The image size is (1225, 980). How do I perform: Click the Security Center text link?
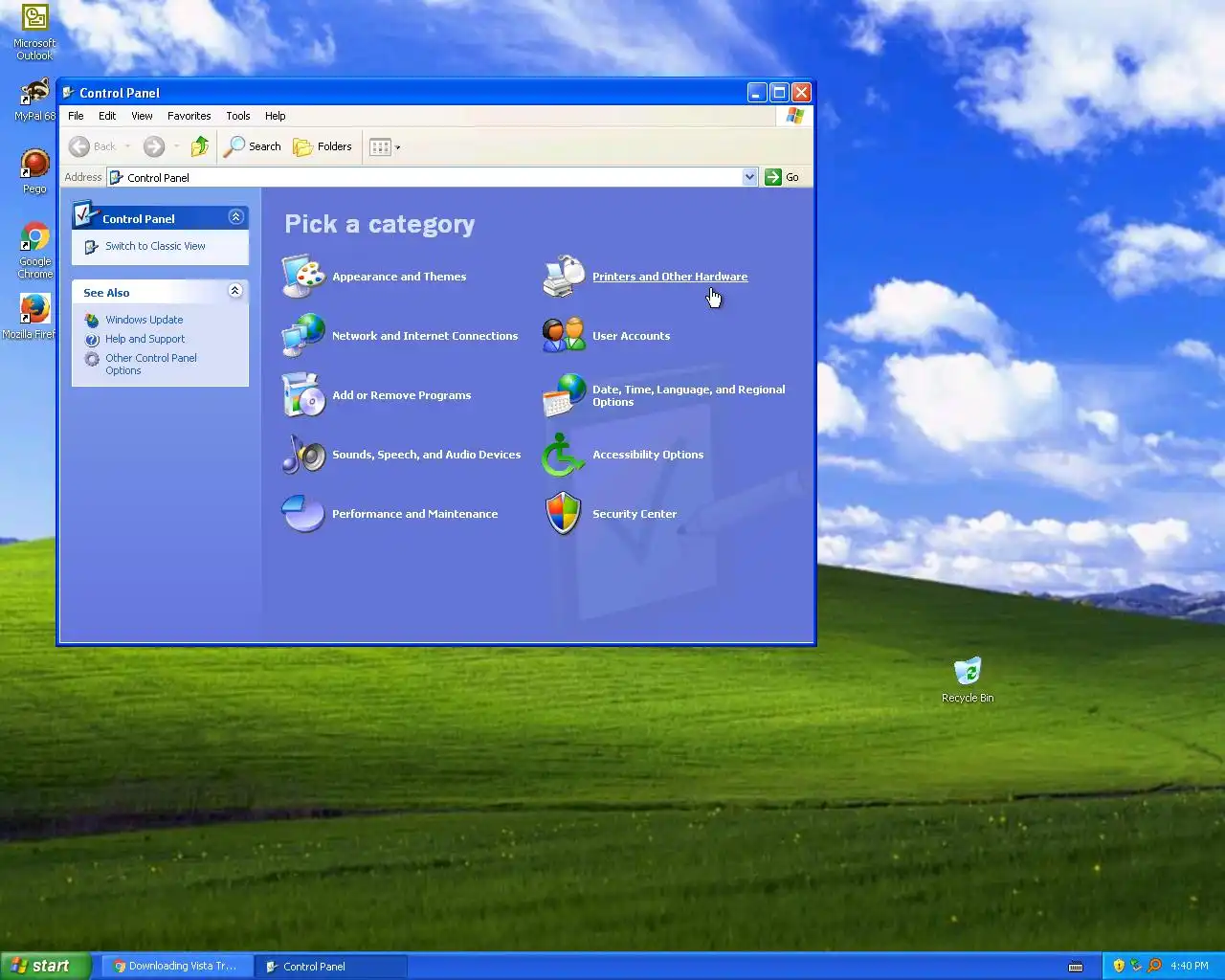pyautogui.click(x=635, y=514)
